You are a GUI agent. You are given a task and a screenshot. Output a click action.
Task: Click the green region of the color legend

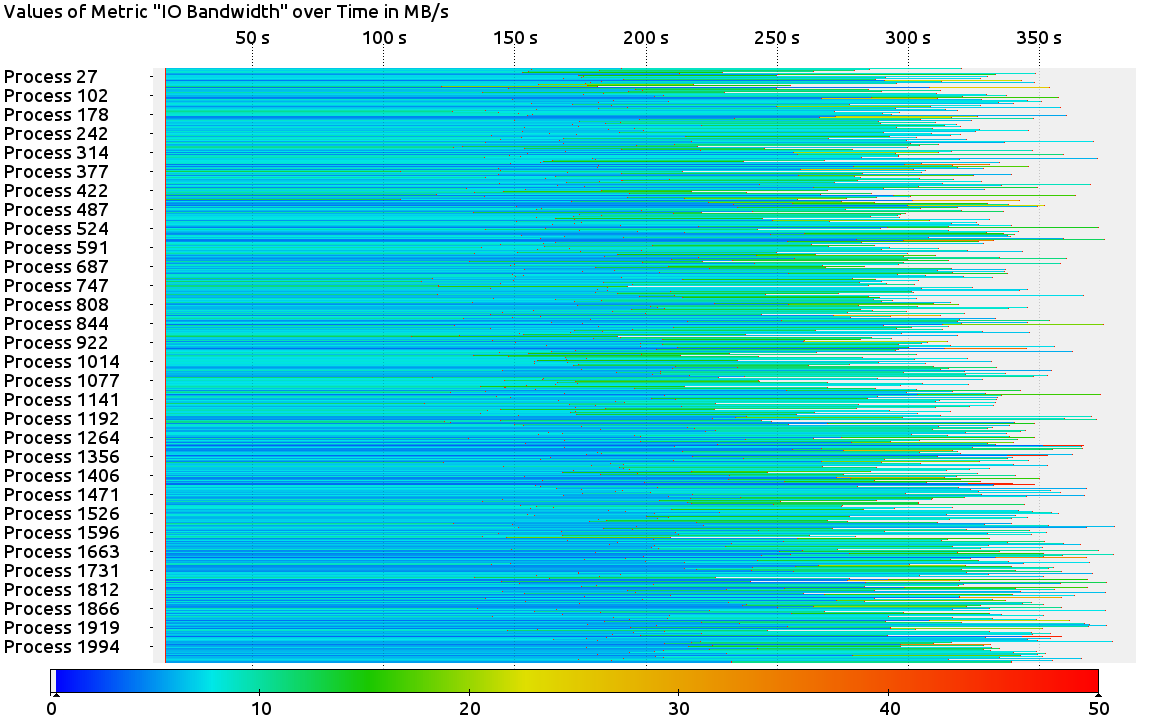click(x=365, y=681)
